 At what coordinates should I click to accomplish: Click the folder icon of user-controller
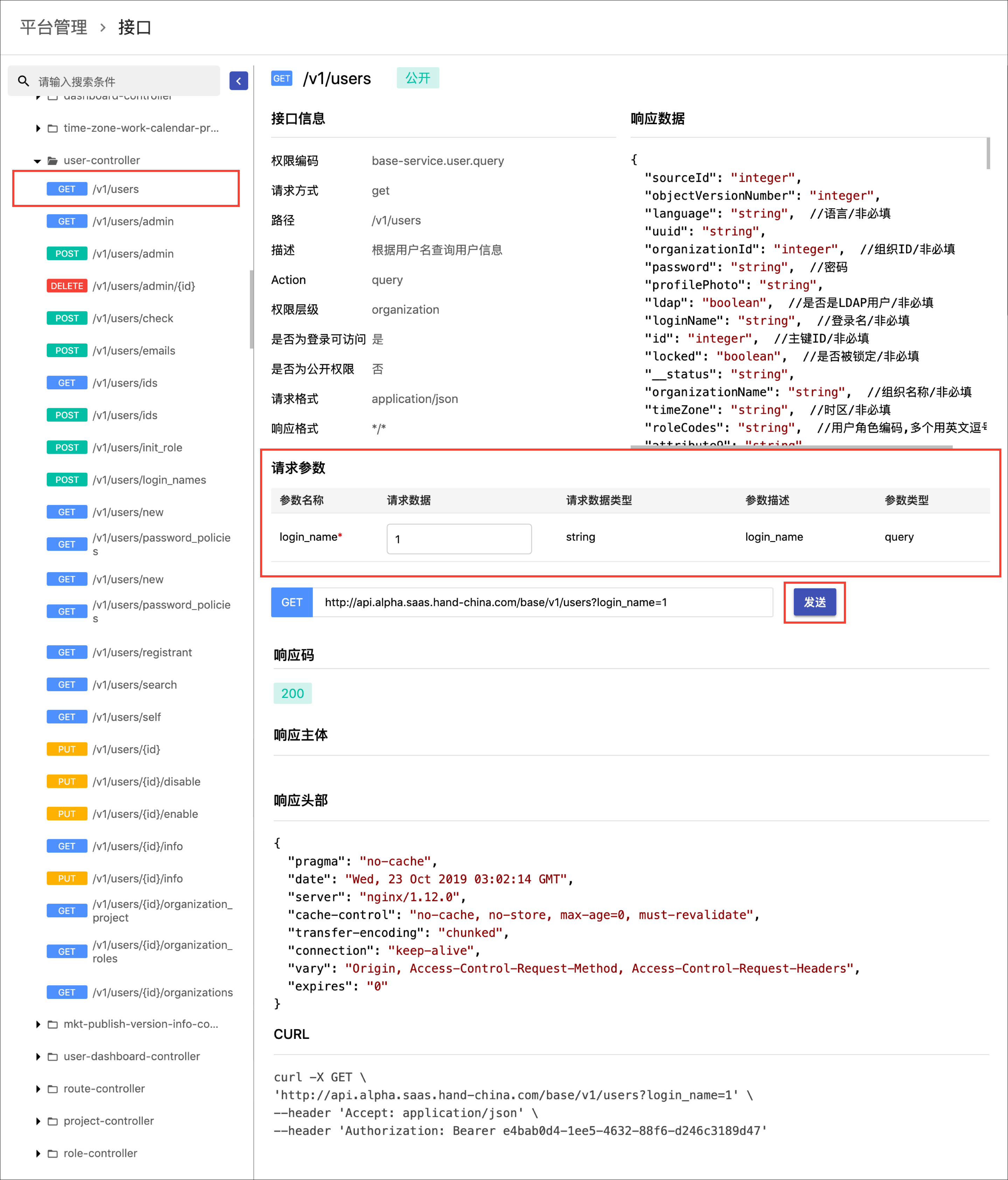tap(52, 161)
